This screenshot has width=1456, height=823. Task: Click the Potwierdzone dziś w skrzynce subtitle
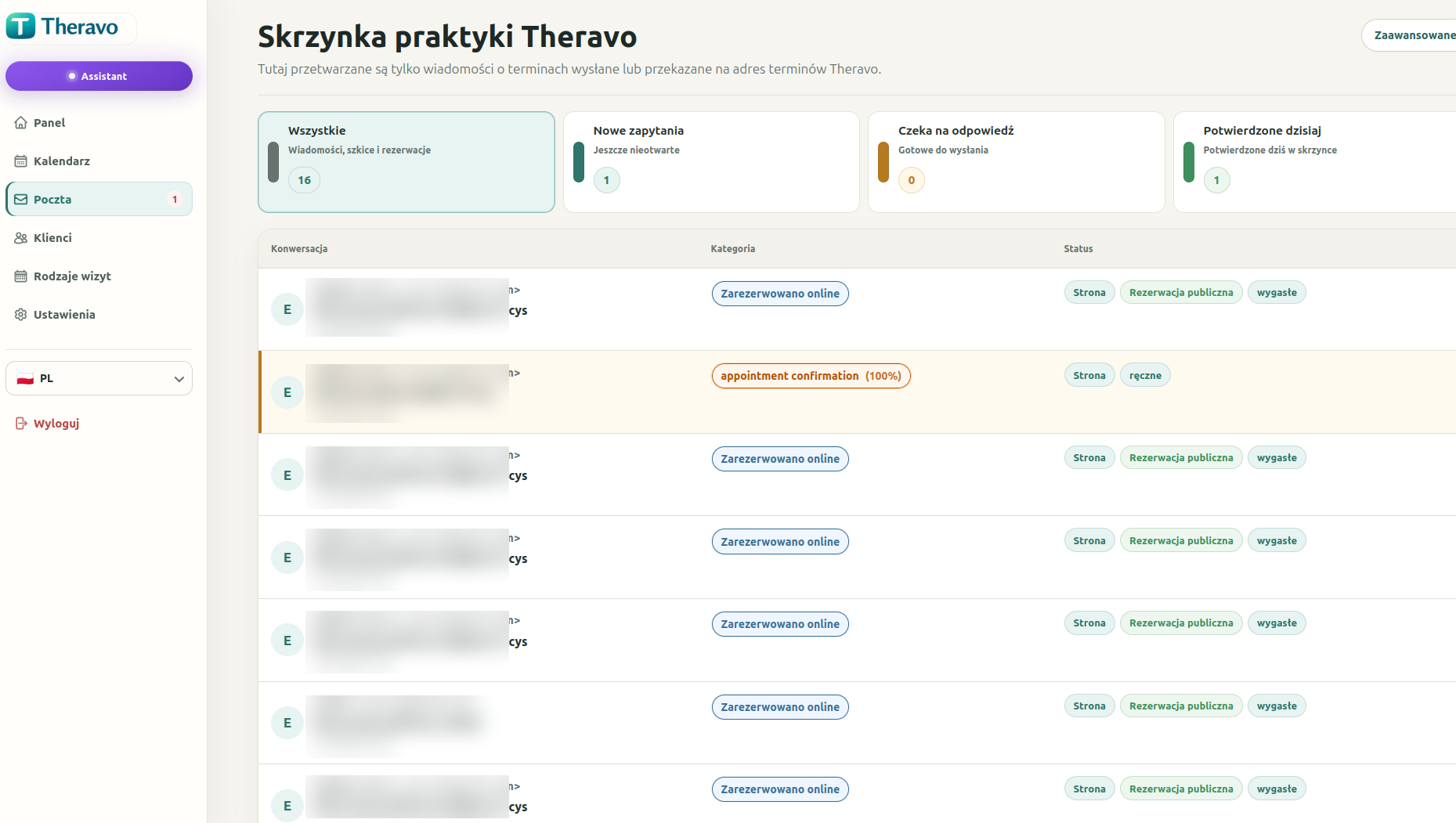point(1270,150)
